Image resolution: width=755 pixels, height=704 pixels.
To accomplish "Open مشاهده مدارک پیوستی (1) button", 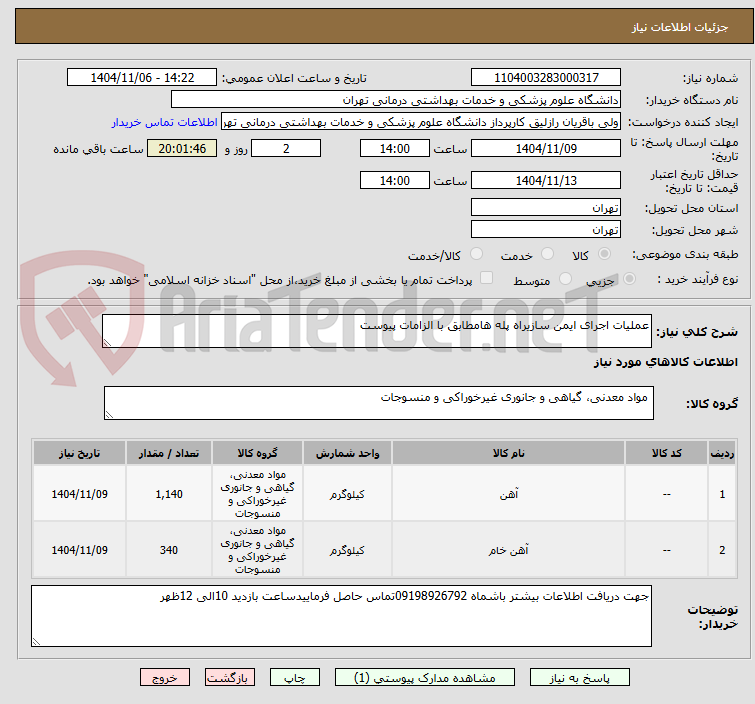I will click(424, 678).
